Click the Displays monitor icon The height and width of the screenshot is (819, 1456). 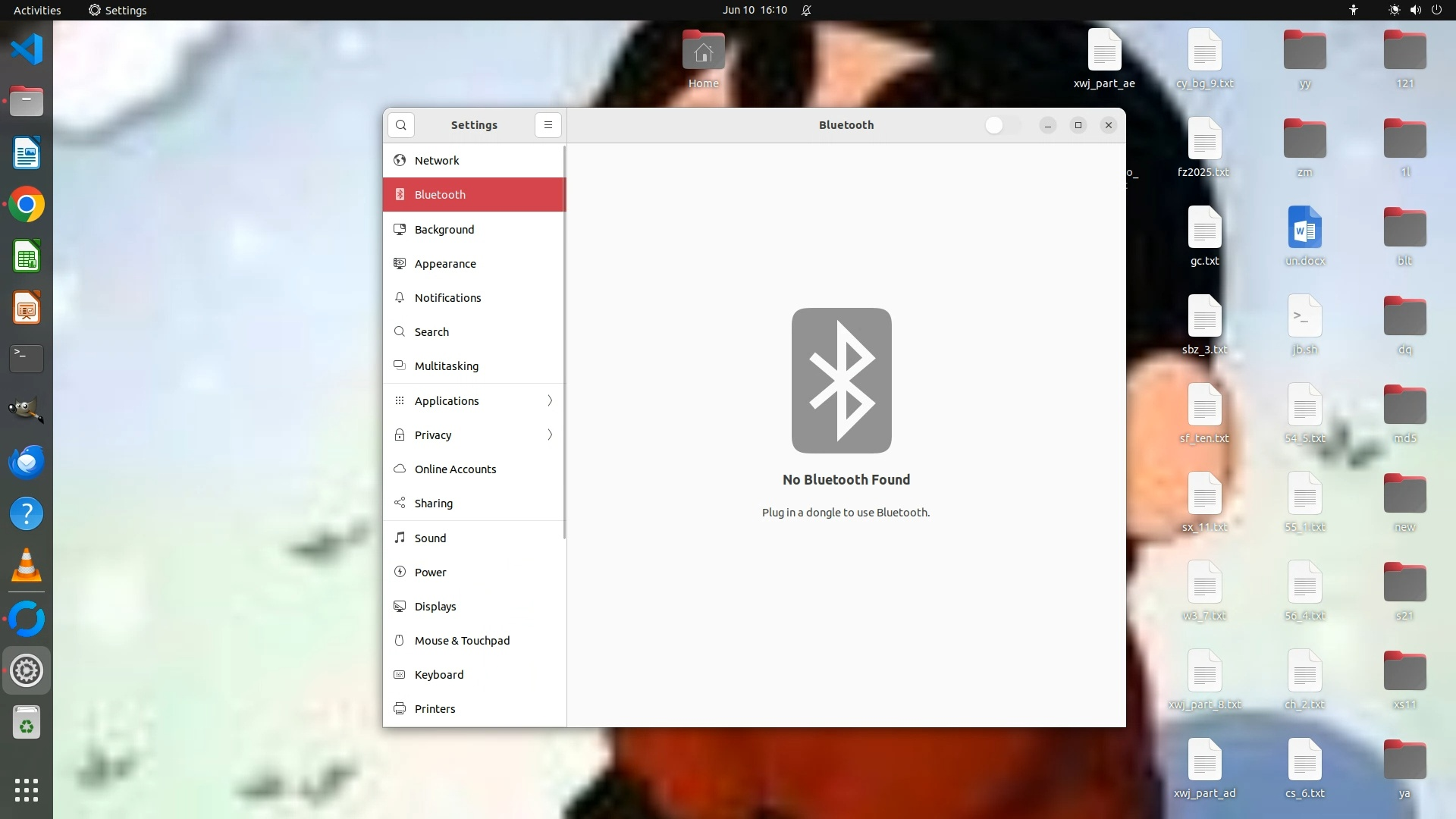coord(400,606)
